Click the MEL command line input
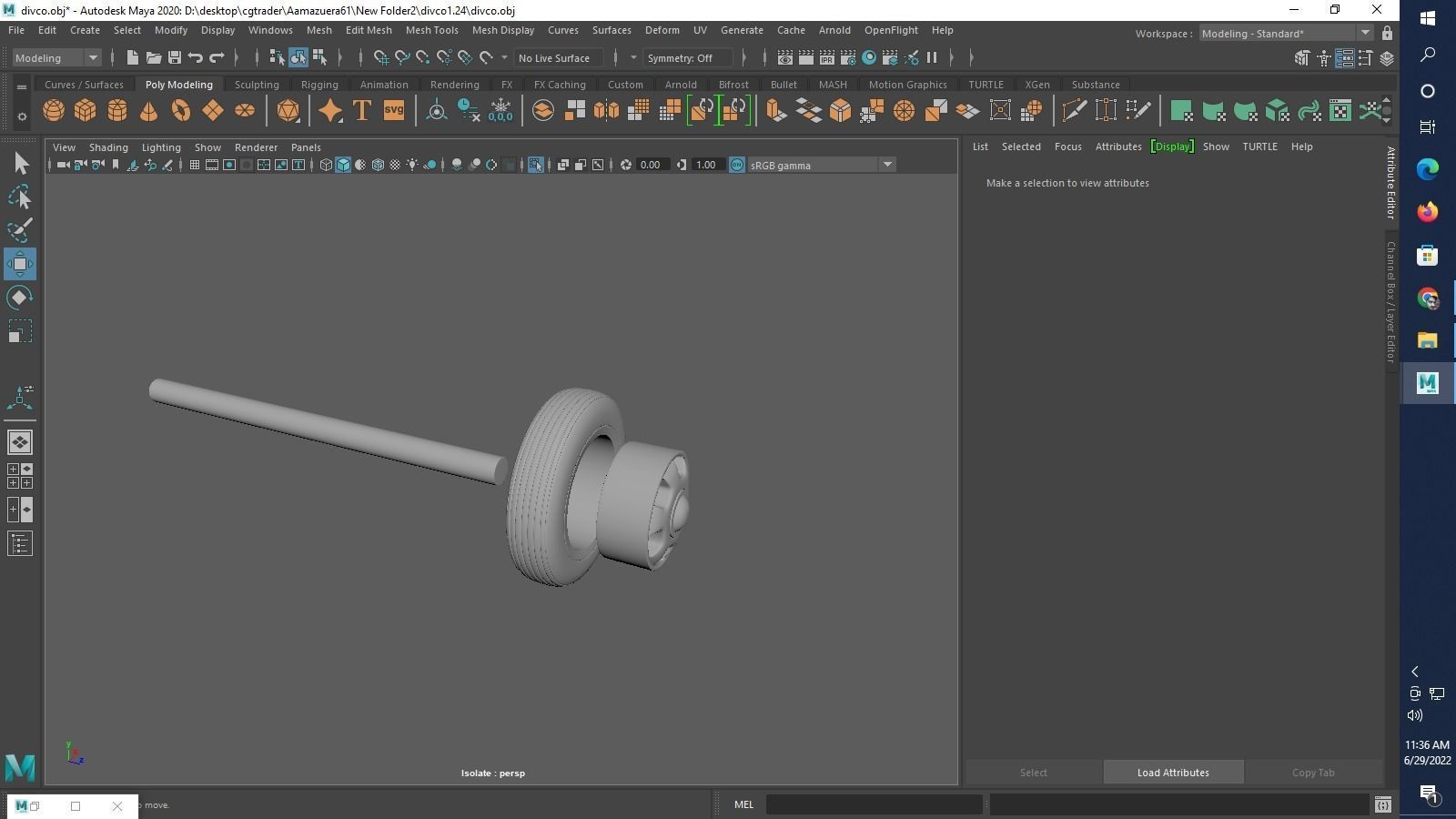The width and height of the screenshot is (1456, 819). [875, 804]
